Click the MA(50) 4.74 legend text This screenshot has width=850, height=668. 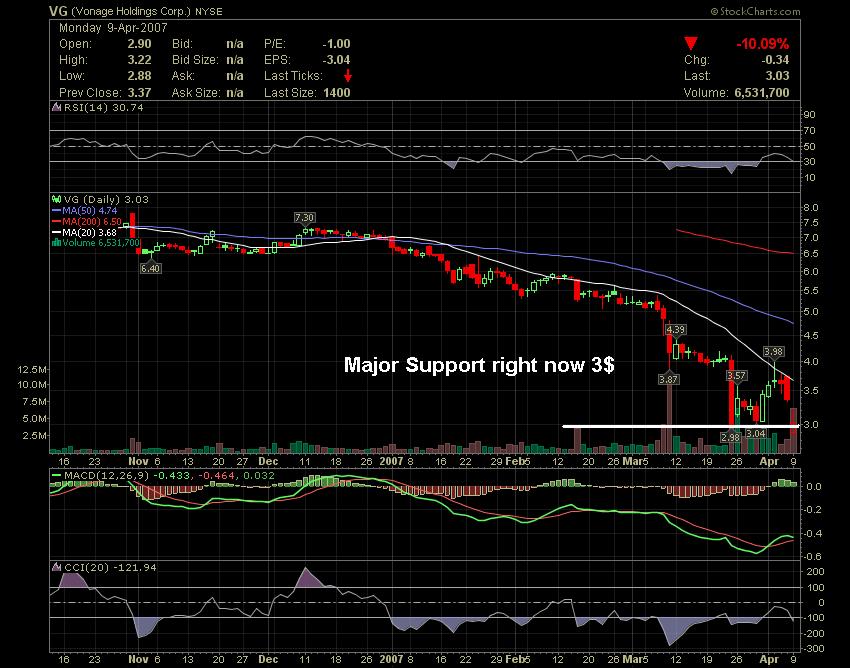[x=89, y=210]
